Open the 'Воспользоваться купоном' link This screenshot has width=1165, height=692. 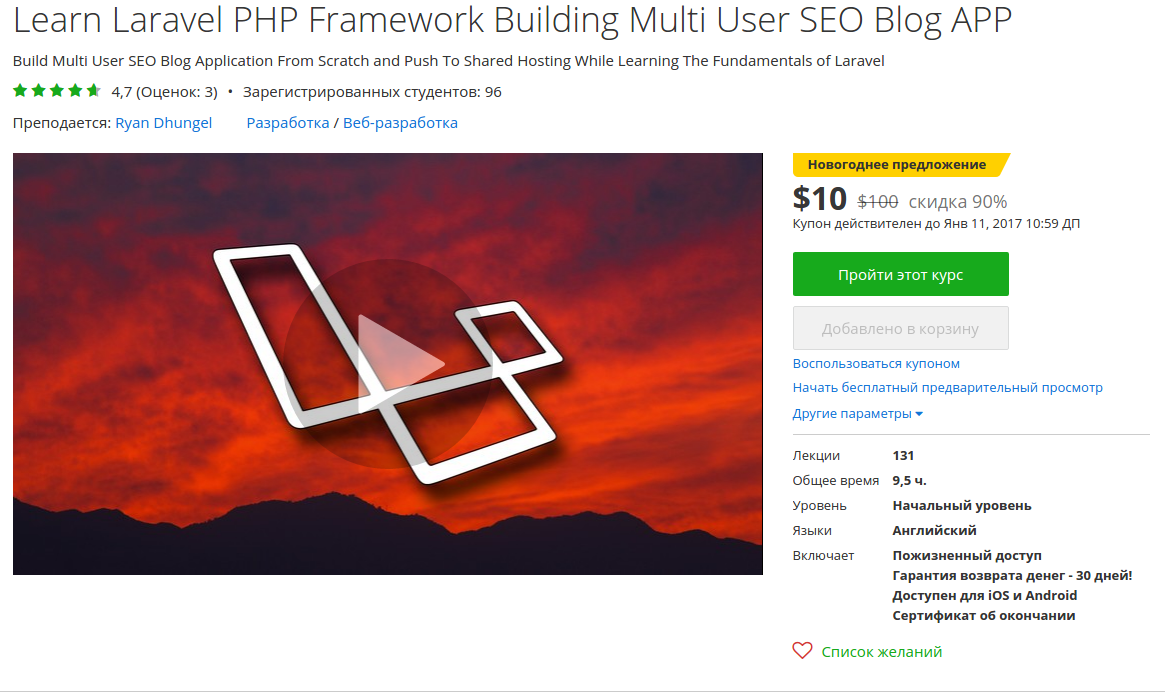(x=876, y=363)
